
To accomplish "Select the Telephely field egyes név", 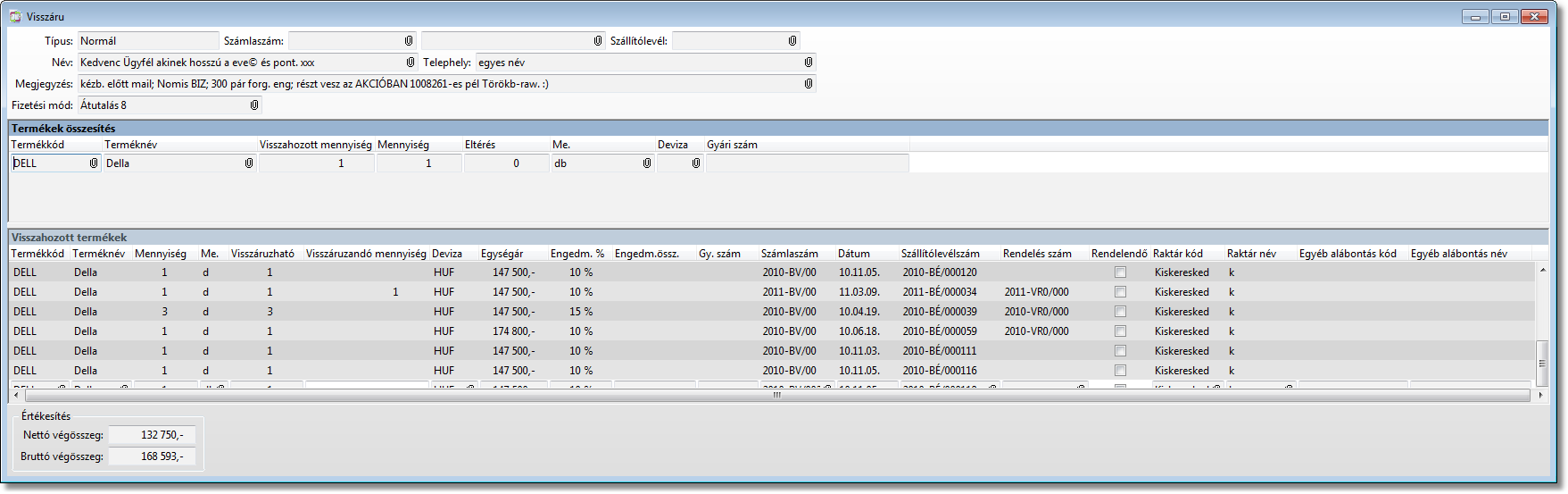I will pos(645,63).
